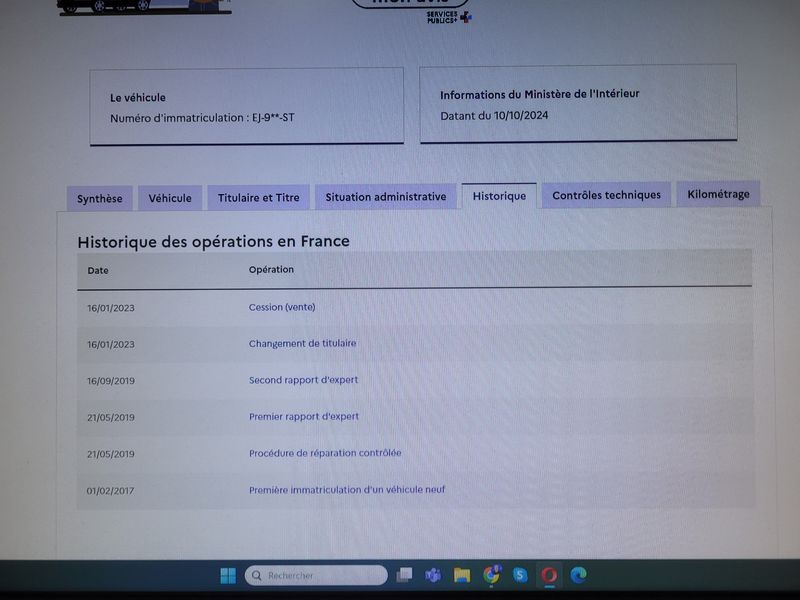Click Première immatriculation d'un véhicule neuf
This screenshot has height=600, width=800.
tap(347, 490)
